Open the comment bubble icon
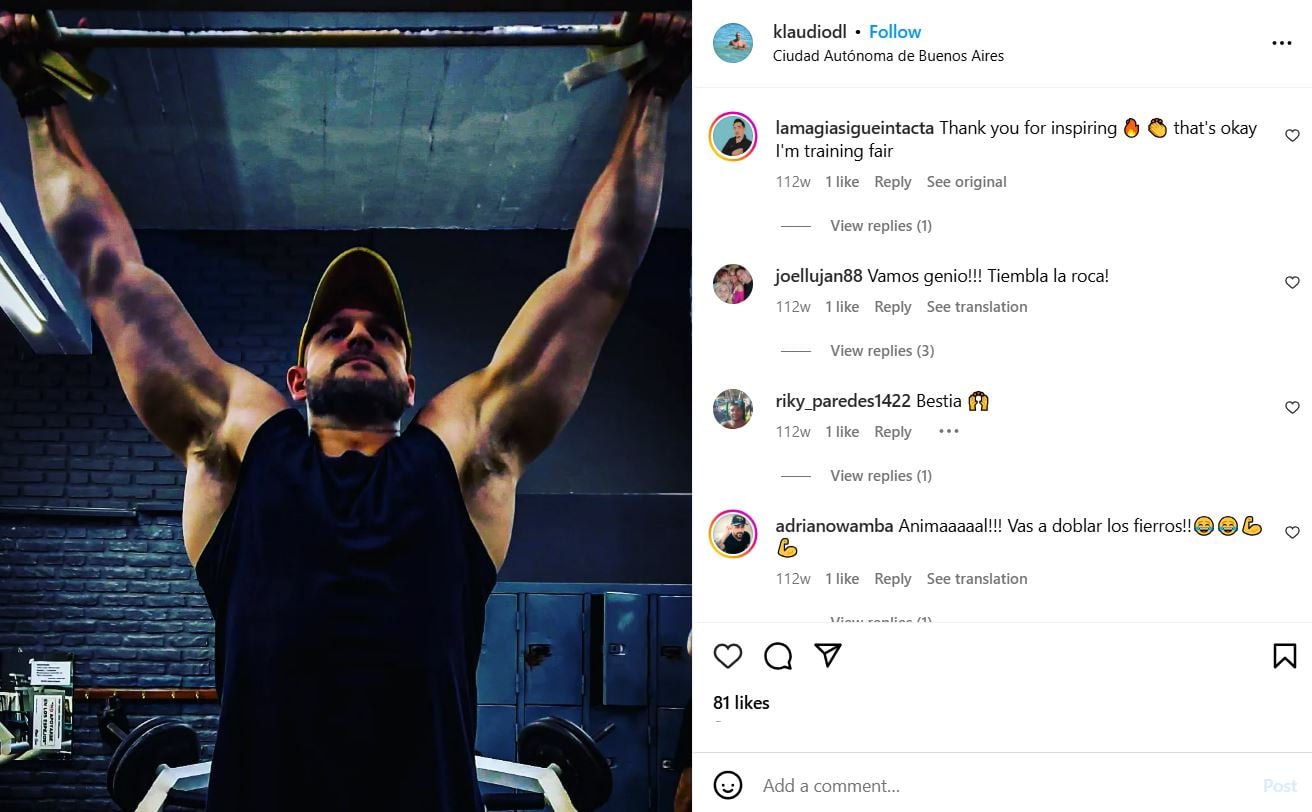 tap(778, 656)
